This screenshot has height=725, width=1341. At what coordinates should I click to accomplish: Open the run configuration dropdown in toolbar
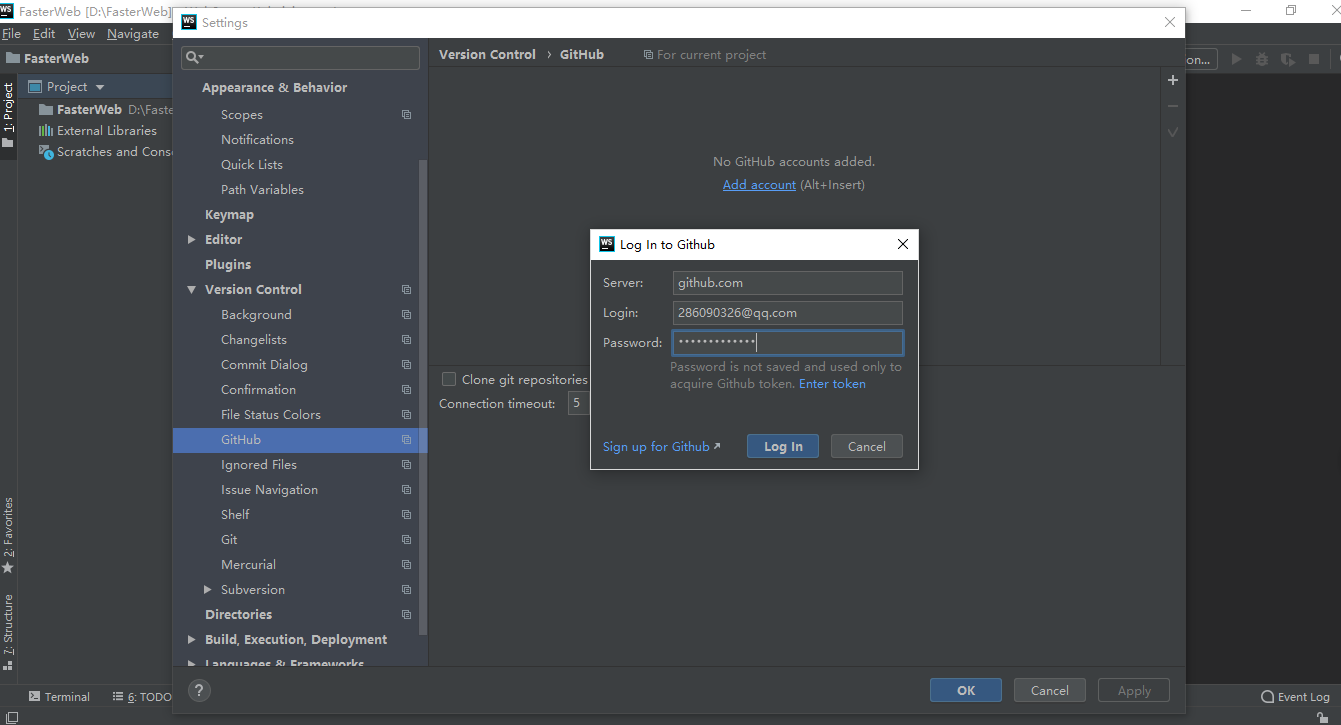pyautogui.click(x=1201, y=59)
